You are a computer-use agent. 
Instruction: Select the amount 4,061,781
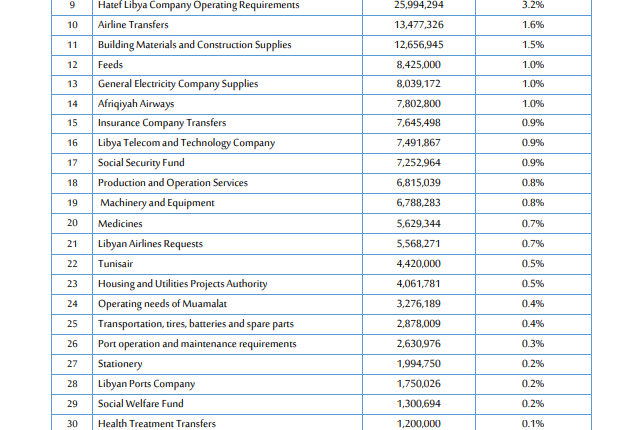coord(419,284)
